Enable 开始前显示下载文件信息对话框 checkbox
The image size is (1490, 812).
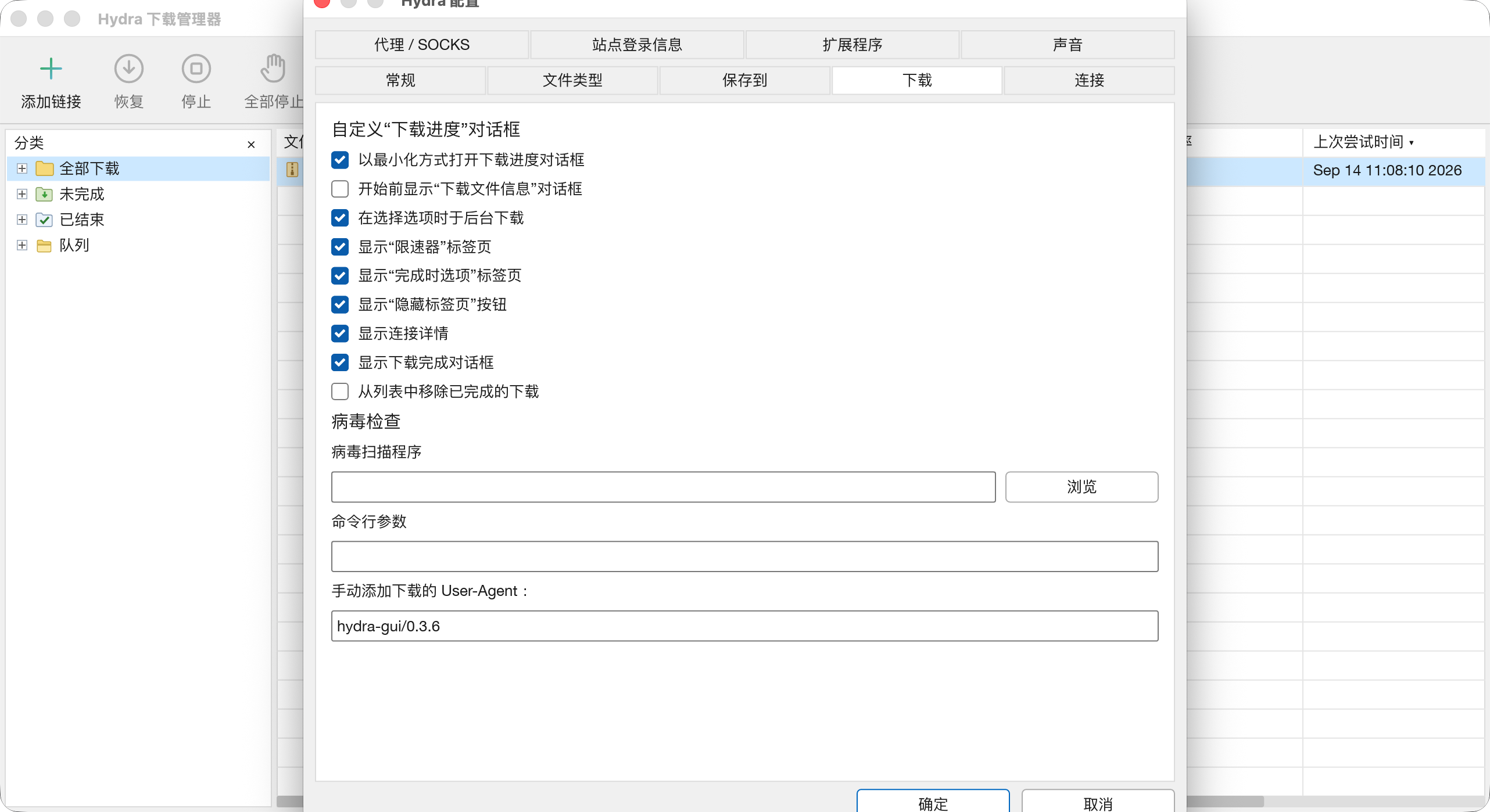(340, 189)
